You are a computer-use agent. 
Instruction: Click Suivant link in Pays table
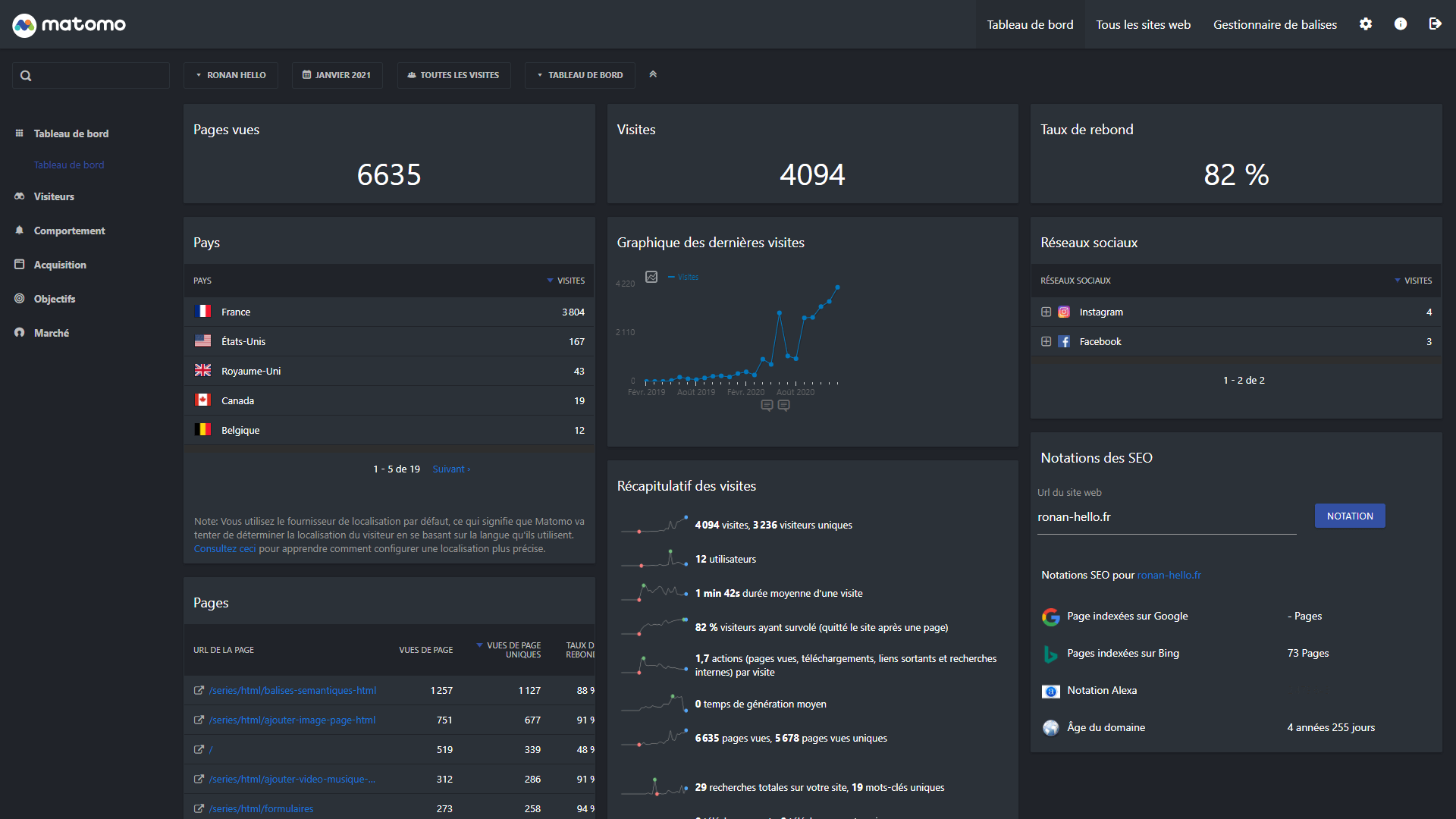pyautogui.click(x=451, y=469)
